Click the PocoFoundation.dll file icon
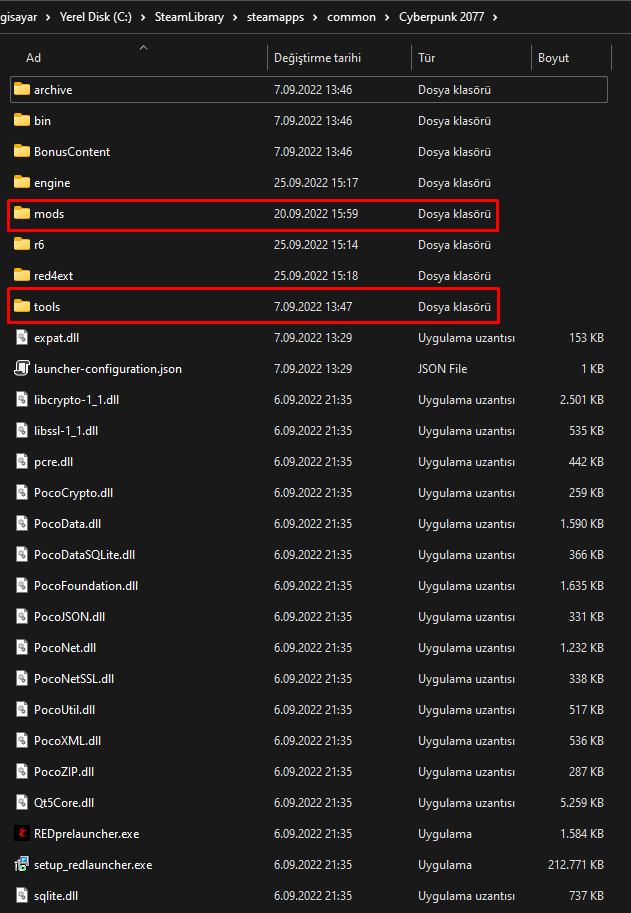This screenshot has height=913, width=631. point(22,585)
